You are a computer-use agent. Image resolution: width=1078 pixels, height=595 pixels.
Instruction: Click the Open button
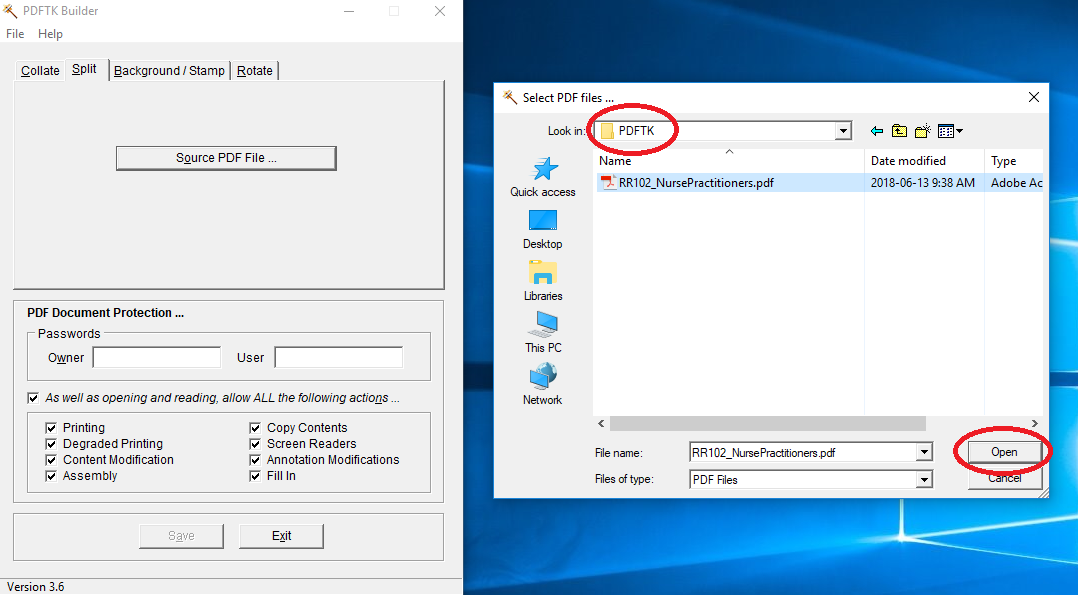1004,452
